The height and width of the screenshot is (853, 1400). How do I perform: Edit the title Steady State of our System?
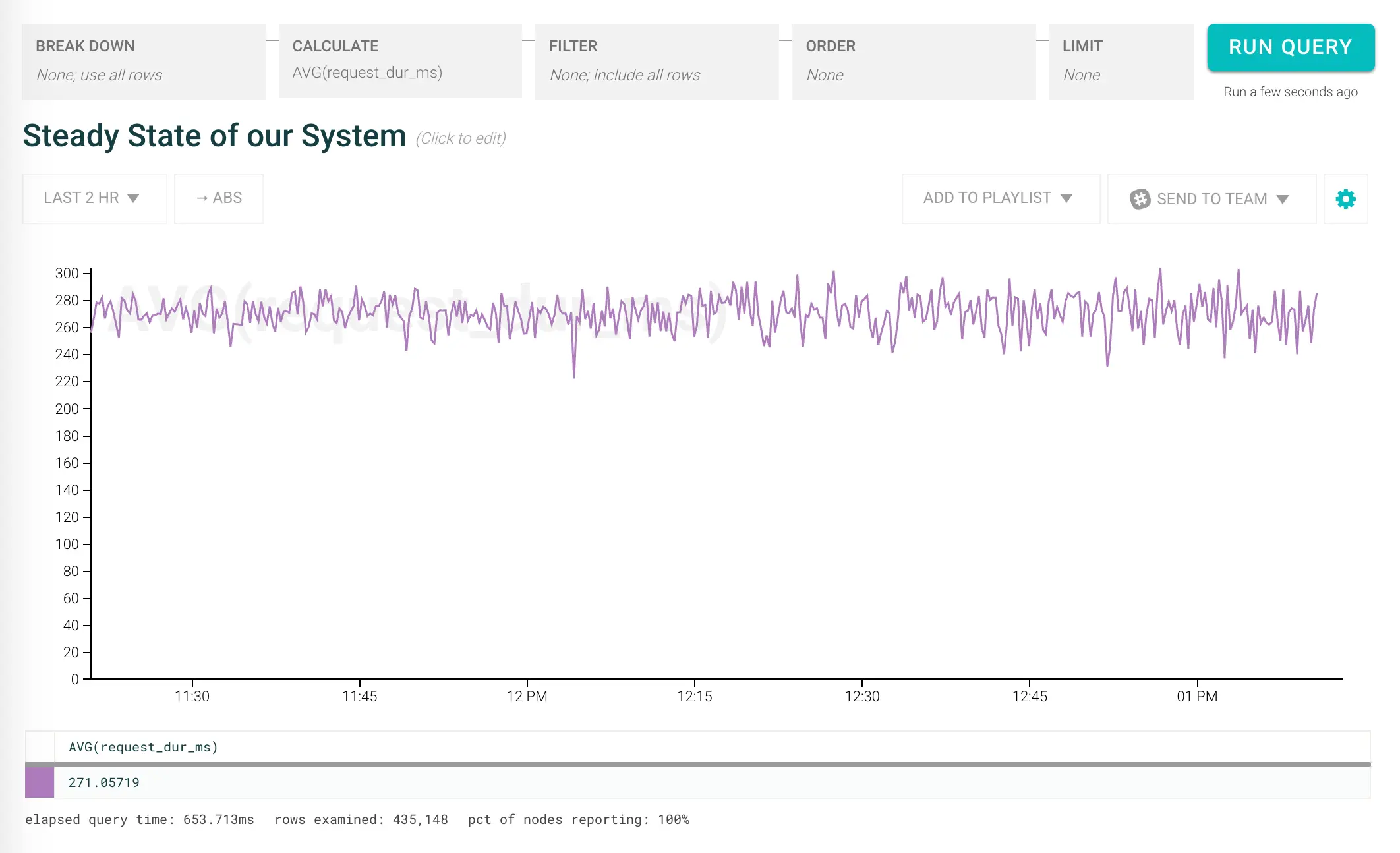pyautogui.click(x=214, y=136)
